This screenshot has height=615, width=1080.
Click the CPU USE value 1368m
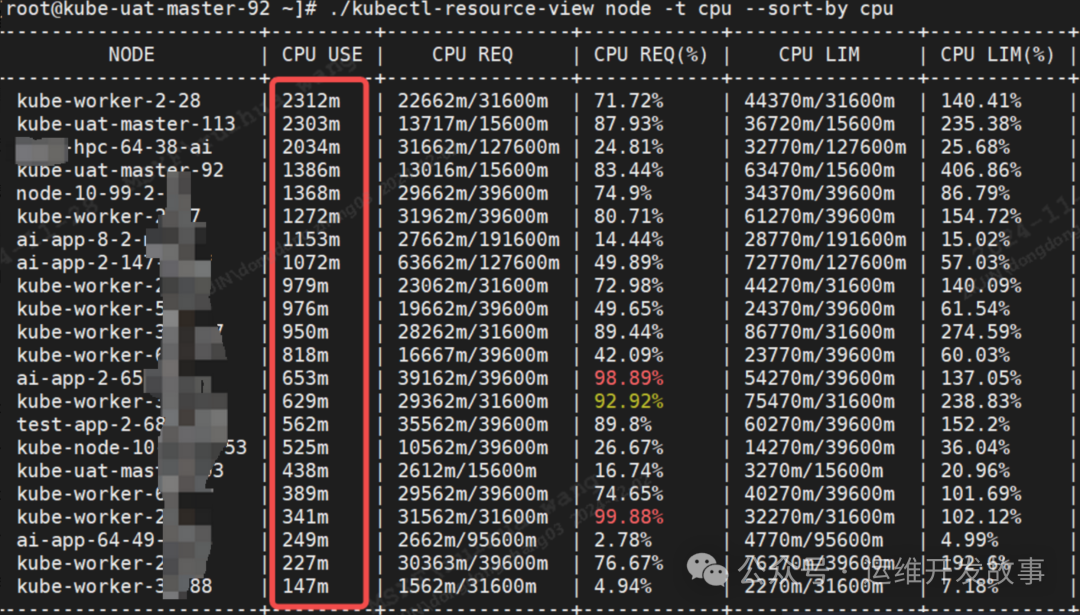[x=311, y=194]
